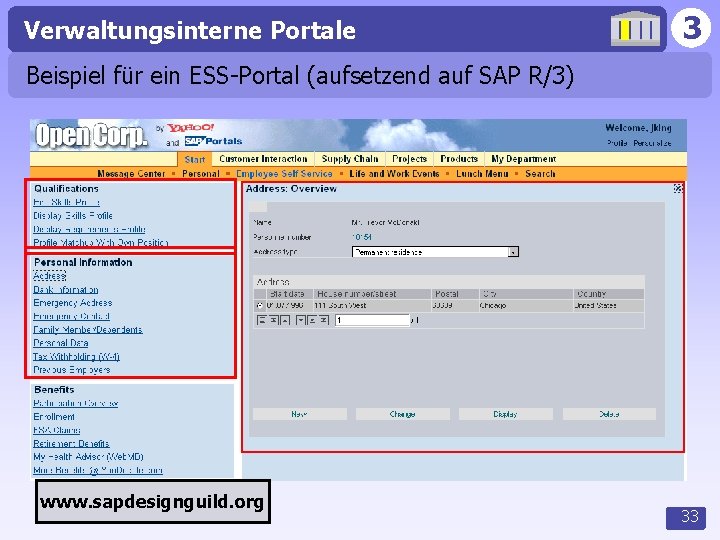The image size is (720, 540).
Task: Select Personal in the sub-navigation
Action: (201, 174)
